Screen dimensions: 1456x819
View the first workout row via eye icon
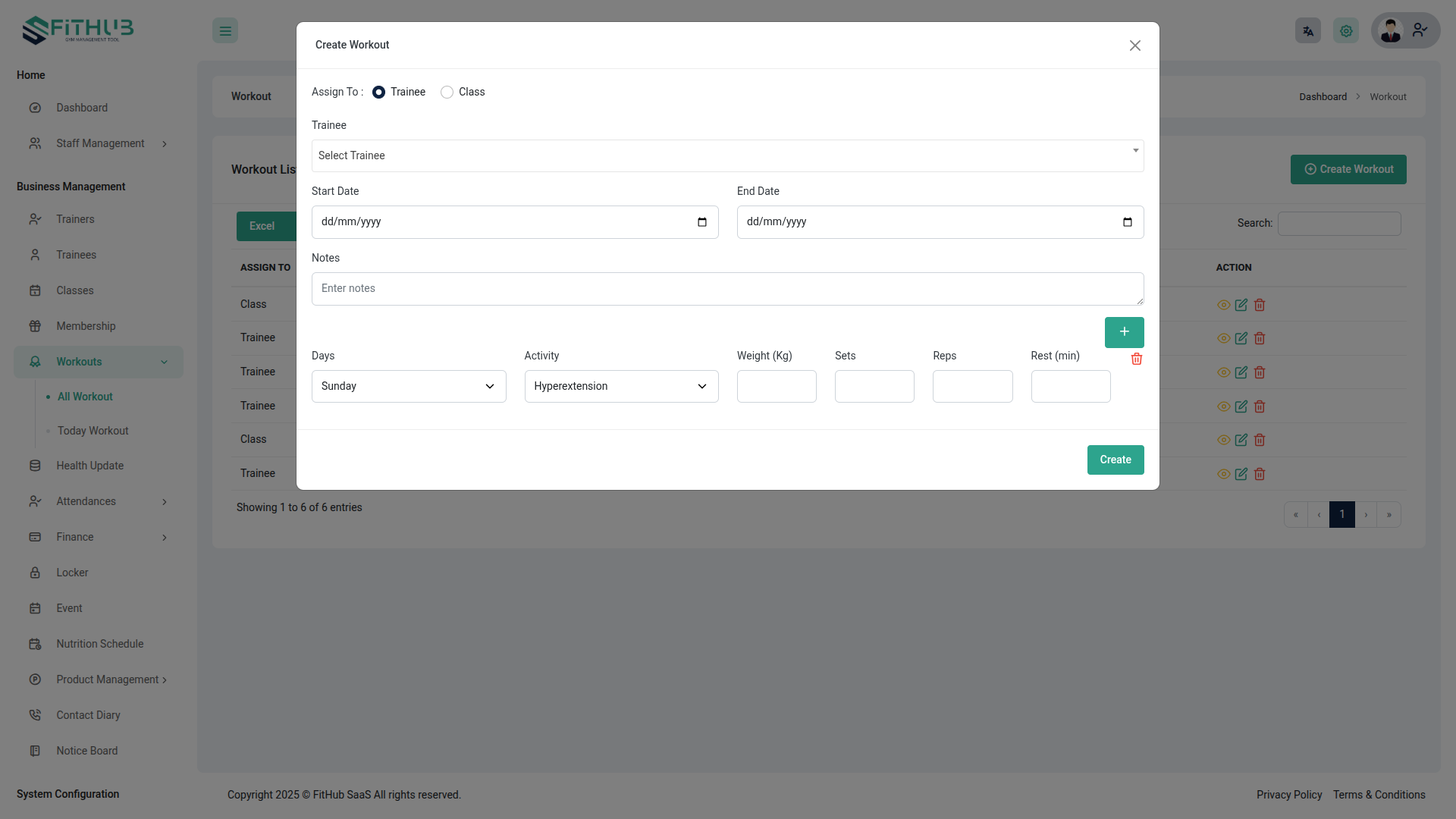(1223, 305)
